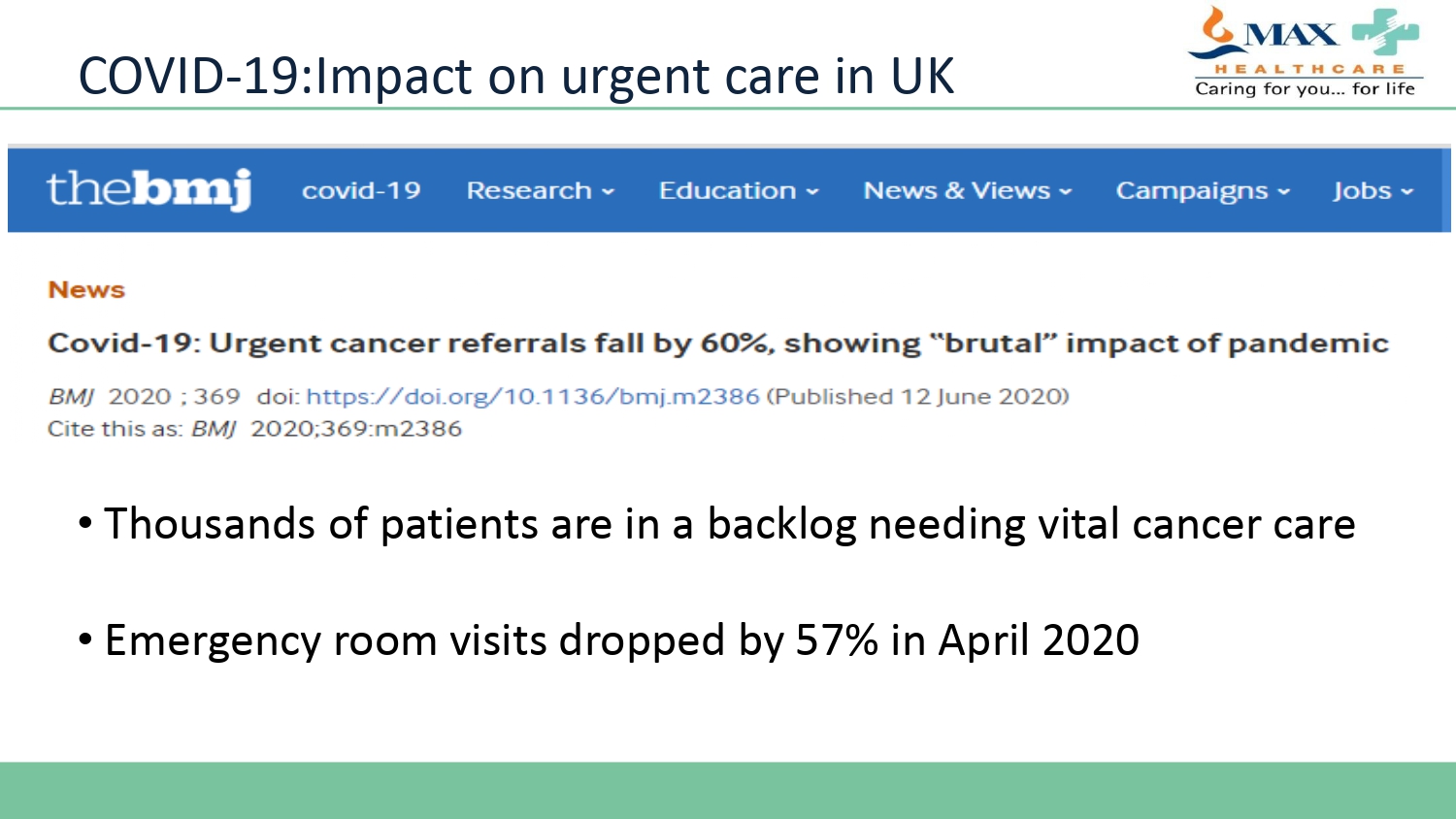
Task: Click the slide title about urgent care
Action: pos(515,76)
